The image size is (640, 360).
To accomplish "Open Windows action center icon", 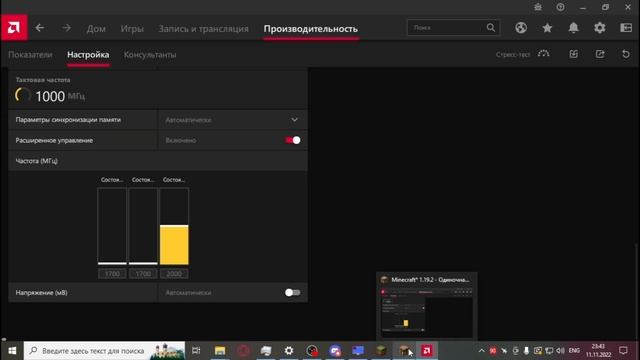I will (x=623, y=351).
